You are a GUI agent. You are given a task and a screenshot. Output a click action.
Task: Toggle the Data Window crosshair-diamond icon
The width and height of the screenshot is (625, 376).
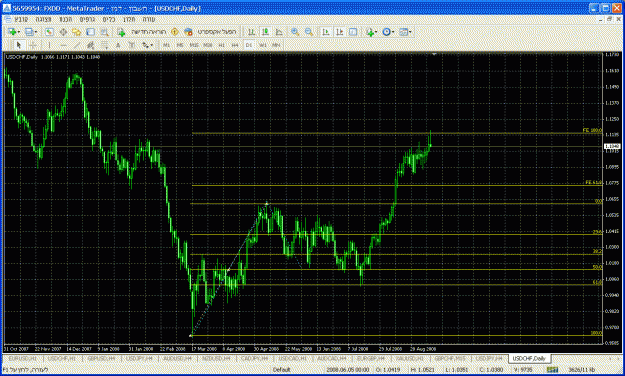click(63, 32)
